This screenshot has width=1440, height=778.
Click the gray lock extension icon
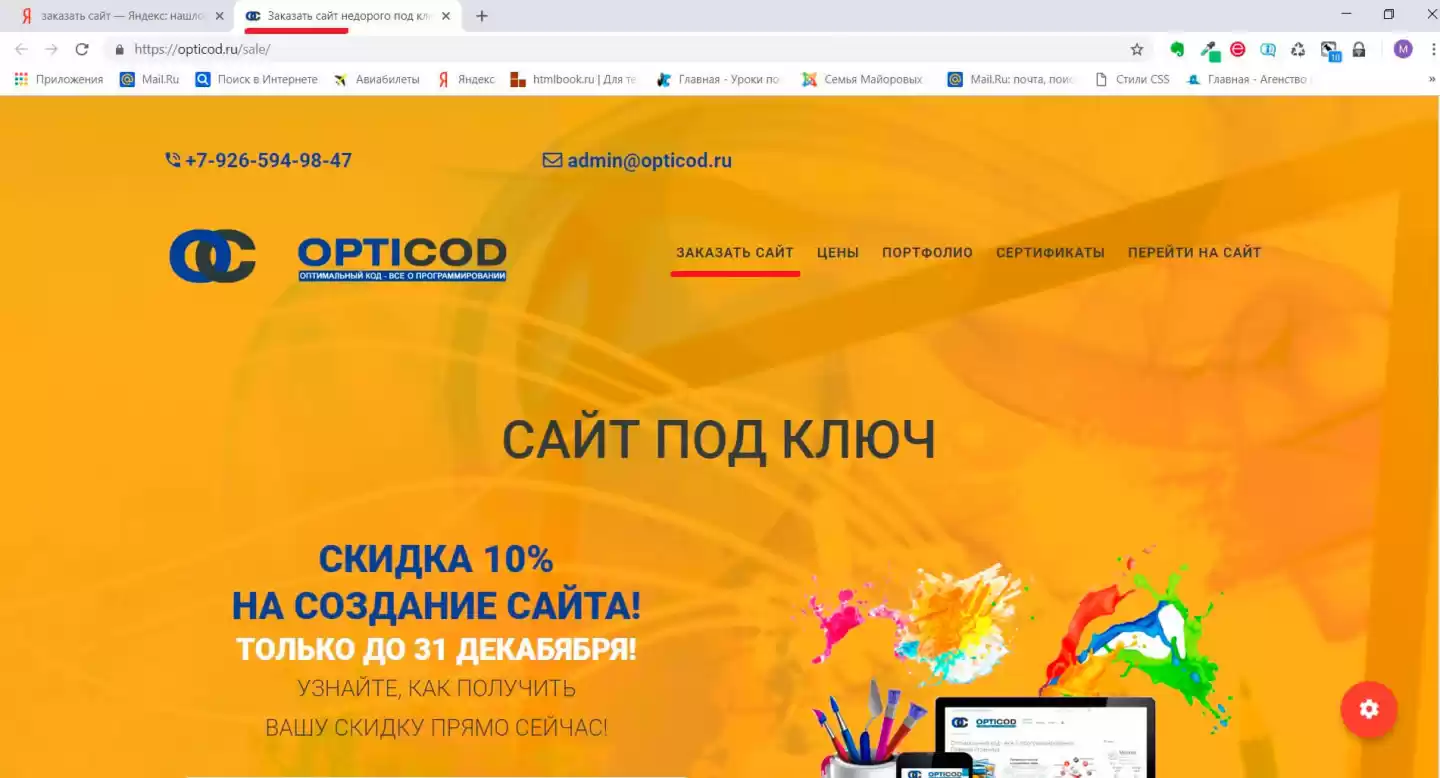coord(1359,49)
